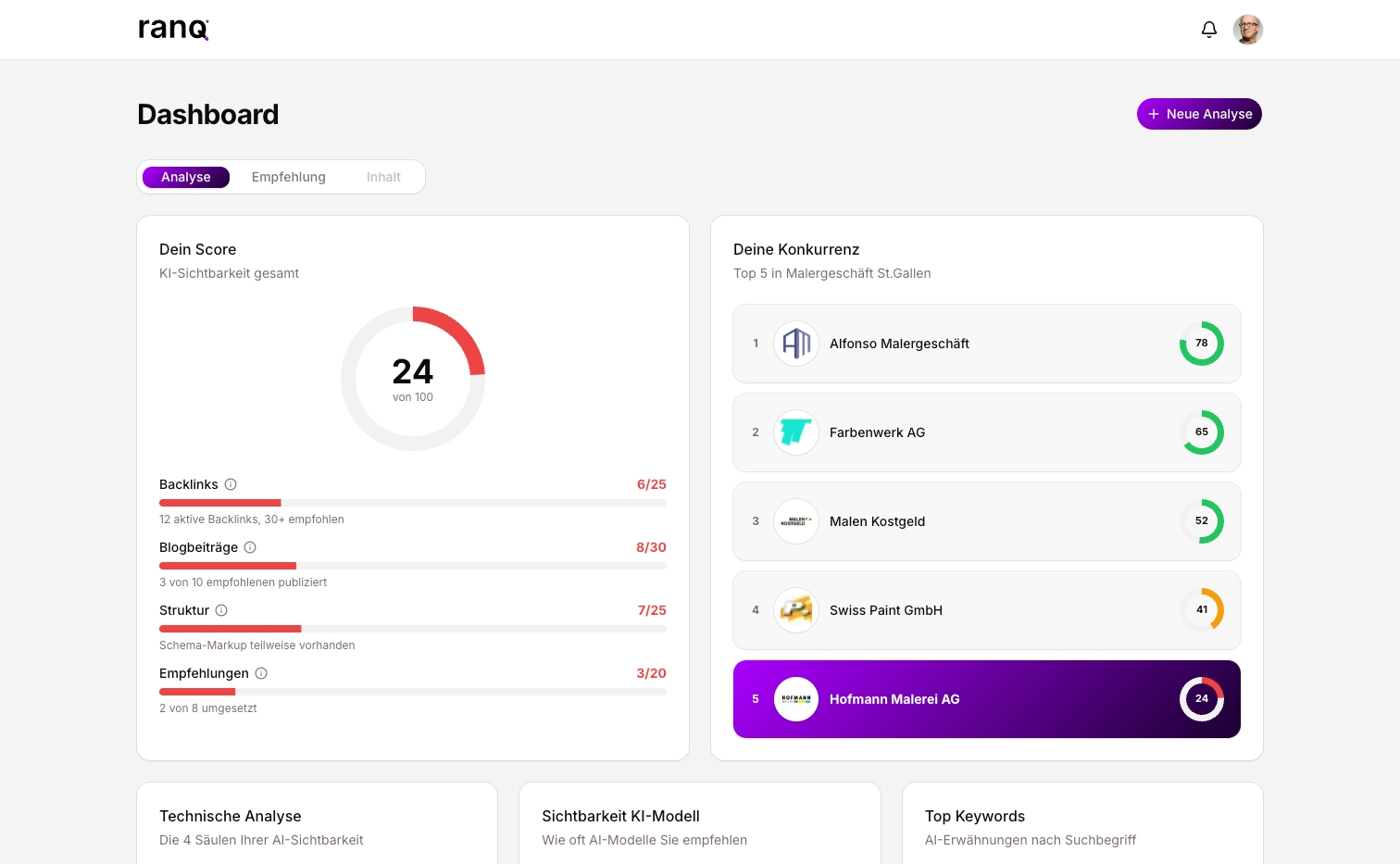Viewport: 1400px width, 864px height.
Task: Open the Inhalt tab
Action: 383,177
